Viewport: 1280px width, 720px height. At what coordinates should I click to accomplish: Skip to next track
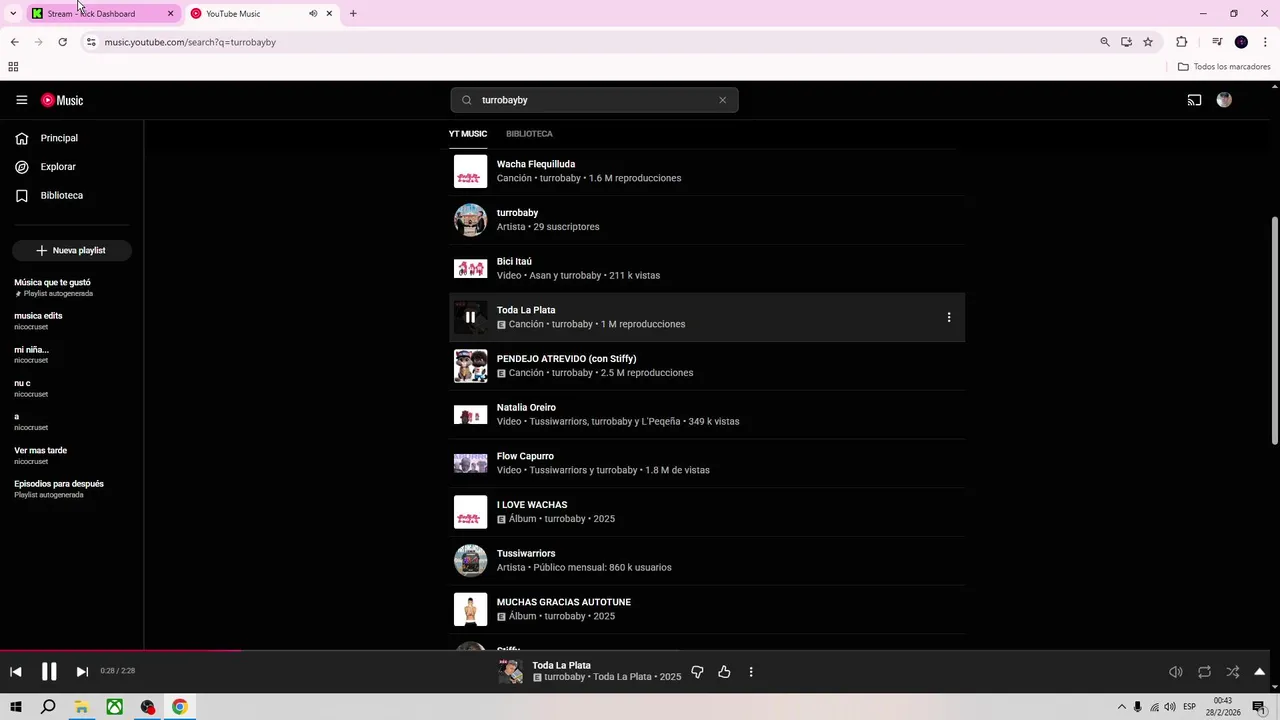tap(82, 672)
